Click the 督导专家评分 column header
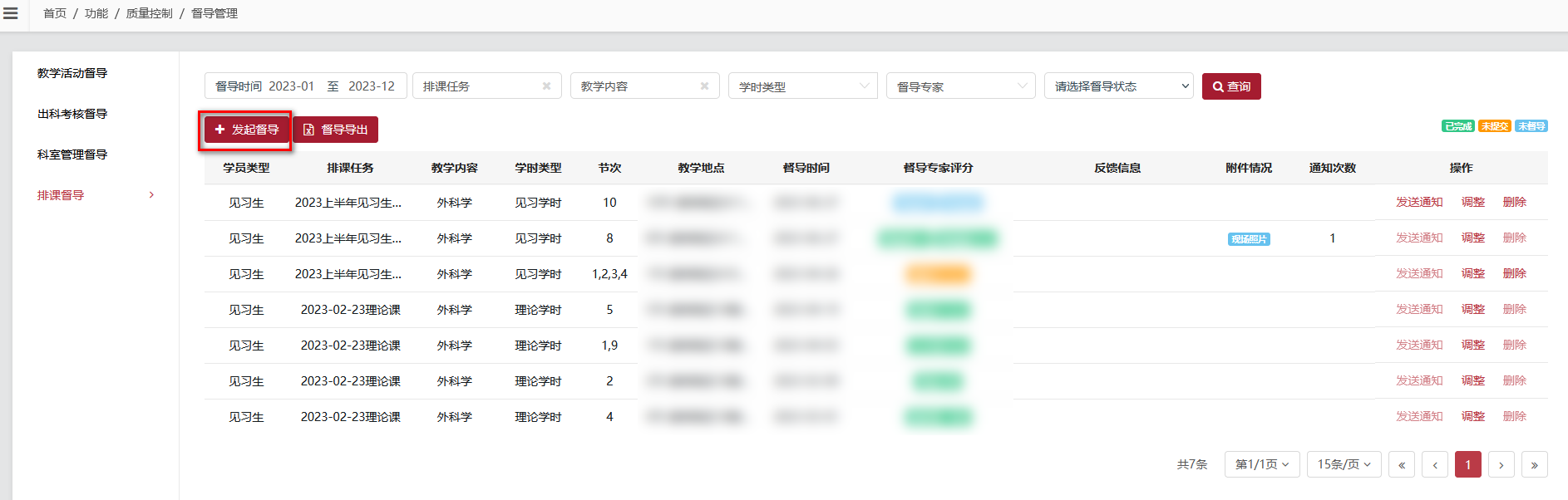Image resolution: width=1568 pixels, height=500 pixels. point(938,168)
